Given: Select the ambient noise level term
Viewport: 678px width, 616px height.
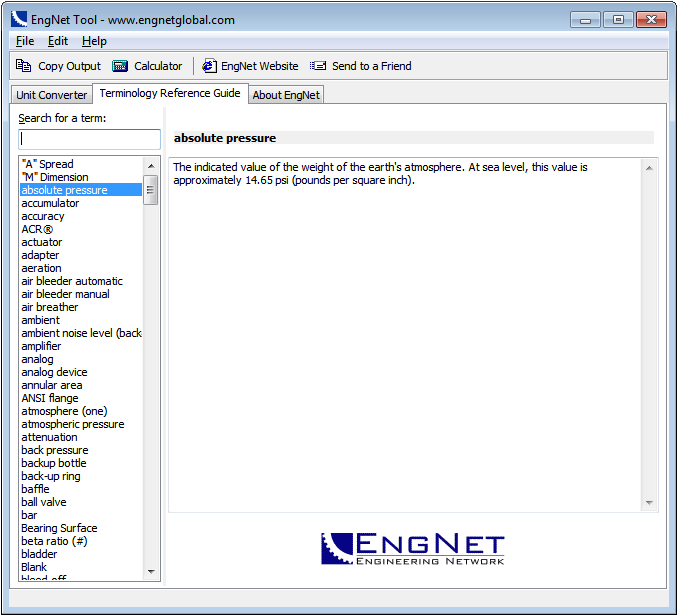Looking at the screenshot, I should tap(81, 333).
